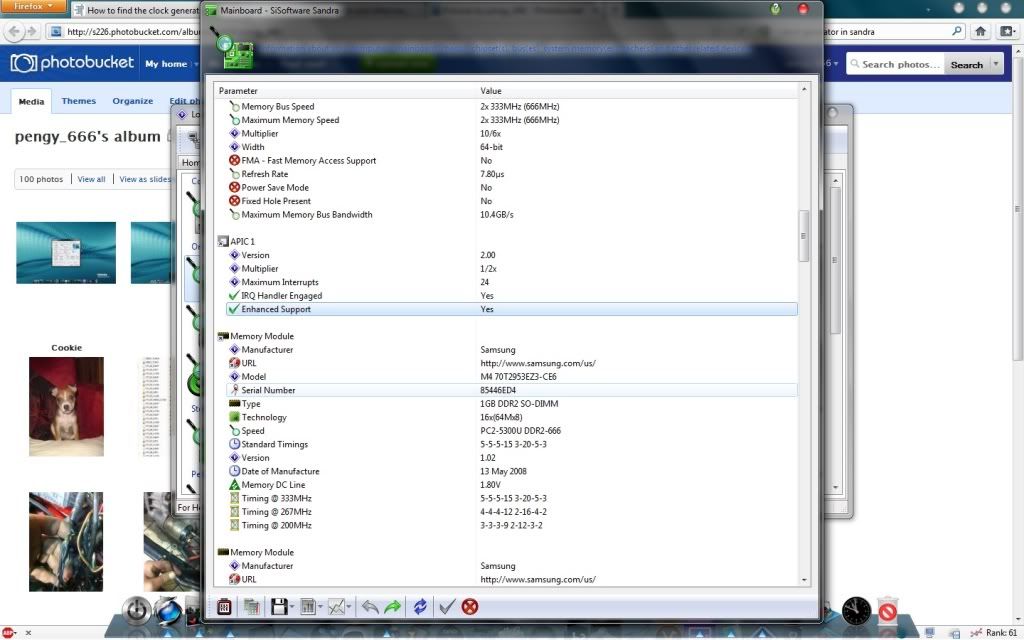Click the green forward arrow icon
The image size is (1024, 640).
(x=392, y=607)
